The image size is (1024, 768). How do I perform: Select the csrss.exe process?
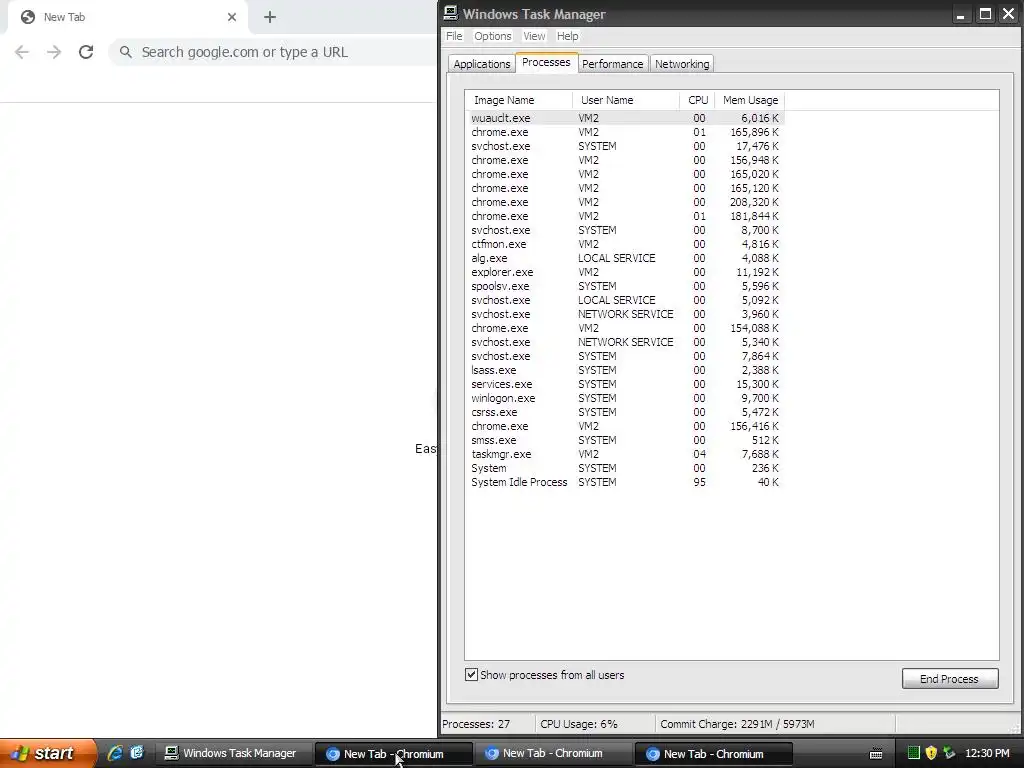tap(625, 412)
